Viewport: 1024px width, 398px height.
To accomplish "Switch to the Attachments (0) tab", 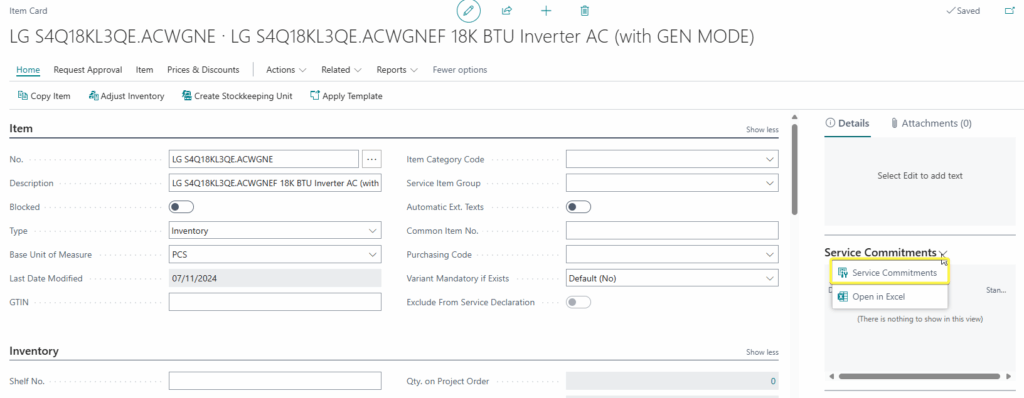I will click(931, 123).
